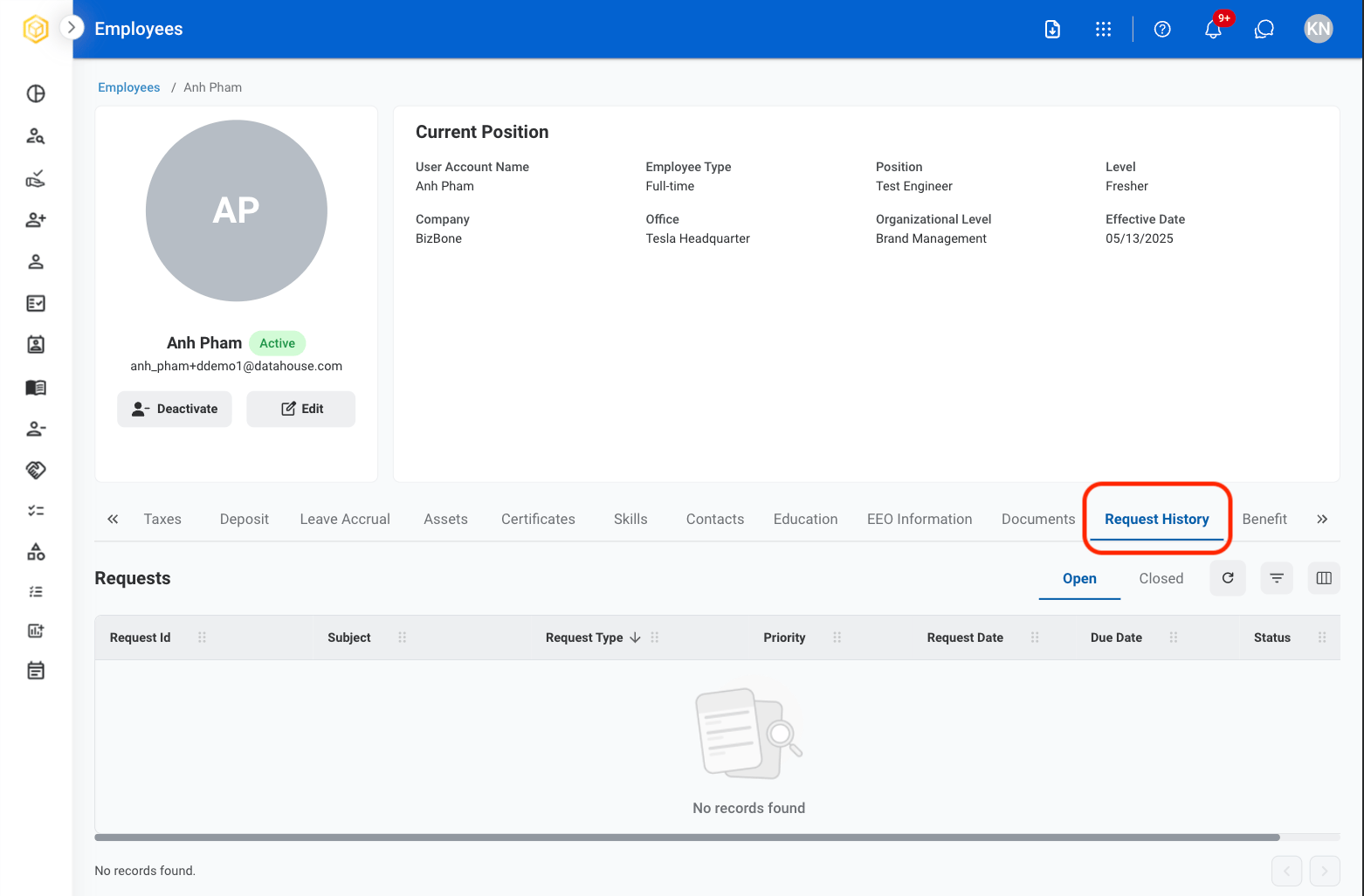Viewport: 1364px width, 896px height.
Task: Switch to the Certificates tab
Action: pyautogui.click(x=538, y=519)
